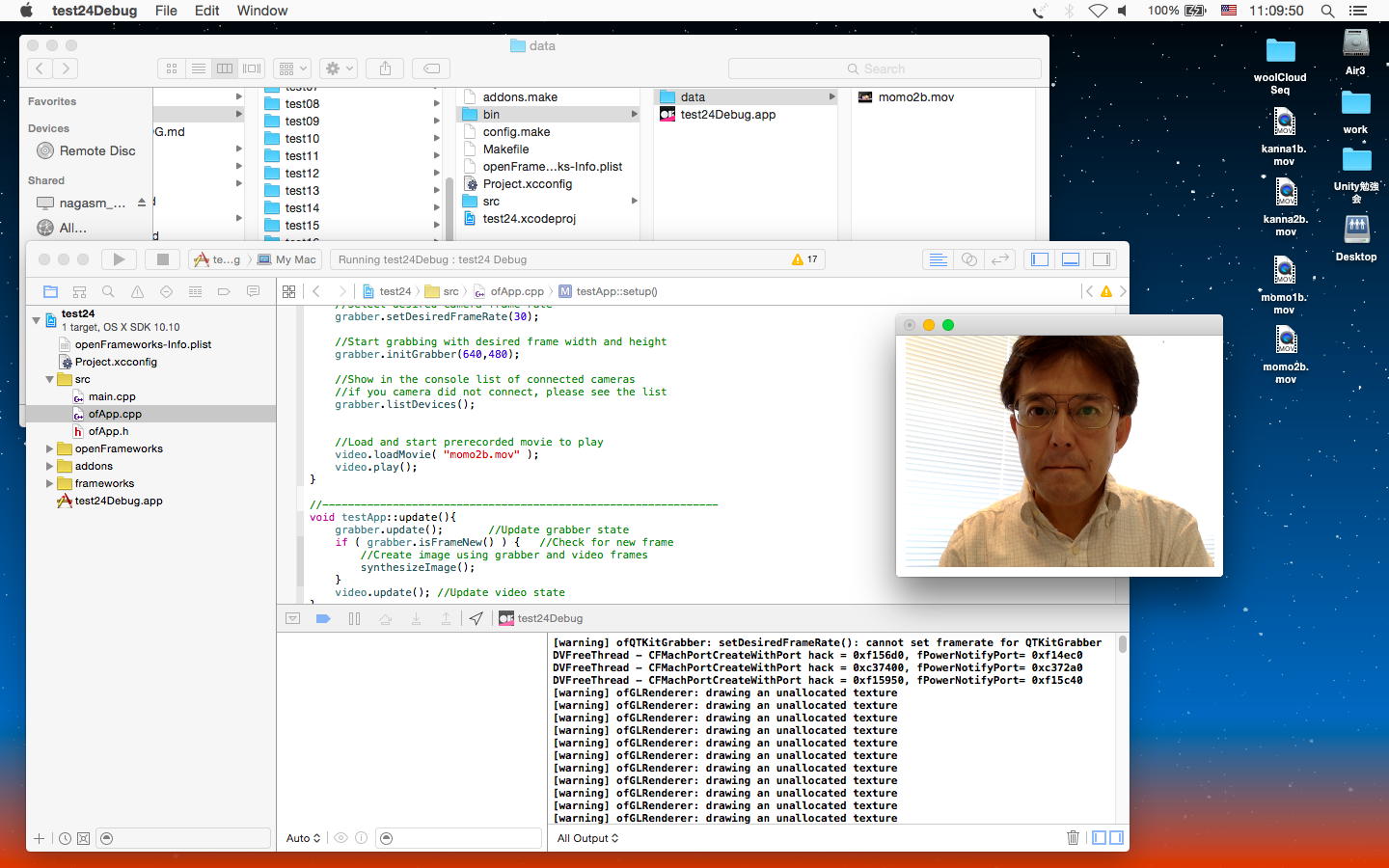This screenshot has height=868, width=1389.
Task: Select the Assistant editor button in Xcode
Action: [969, 259]
